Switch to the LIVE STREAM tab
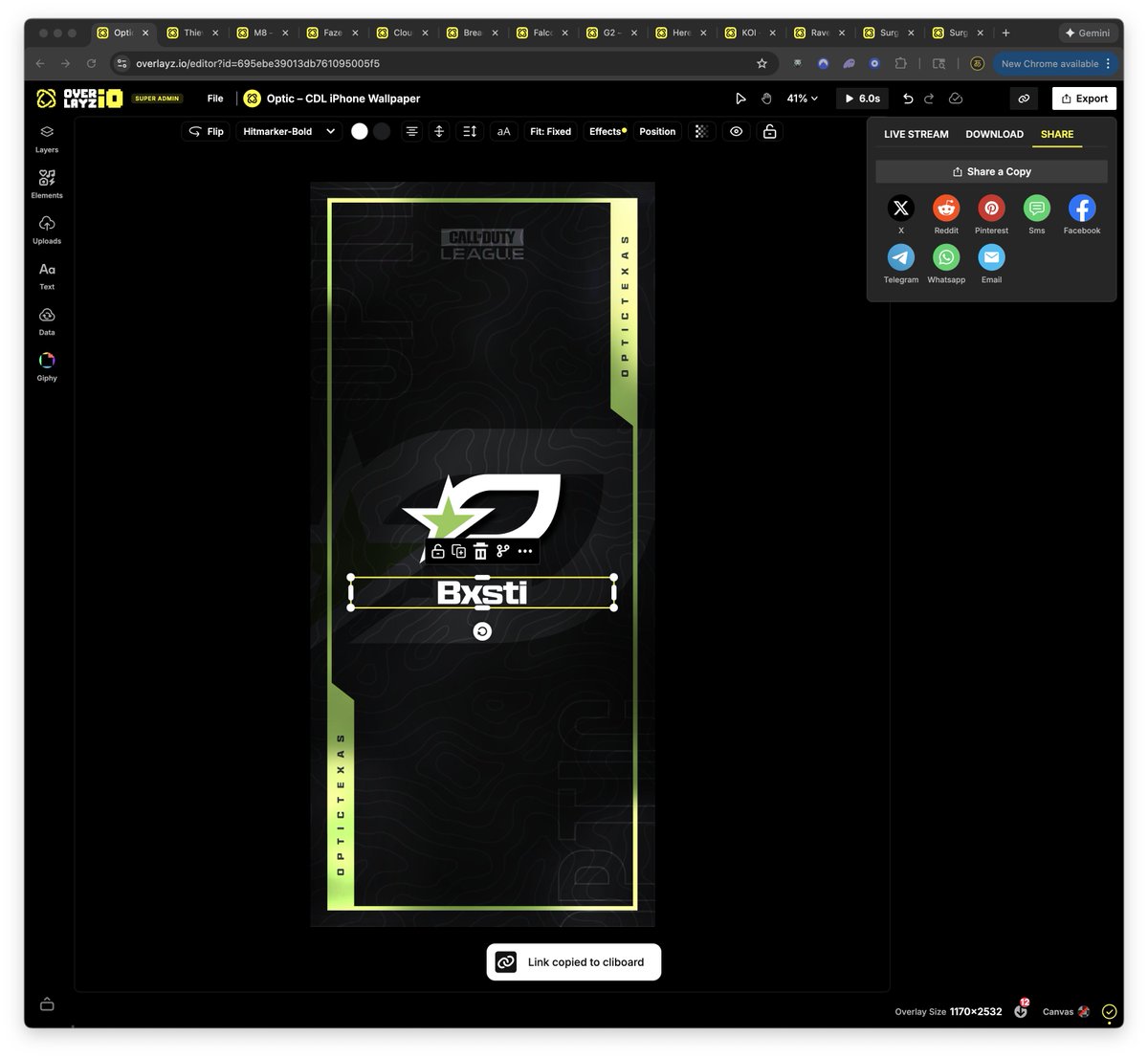The height and width of the screenshot is (1058, 1148). pyautogui.click(x=916, y=134)
